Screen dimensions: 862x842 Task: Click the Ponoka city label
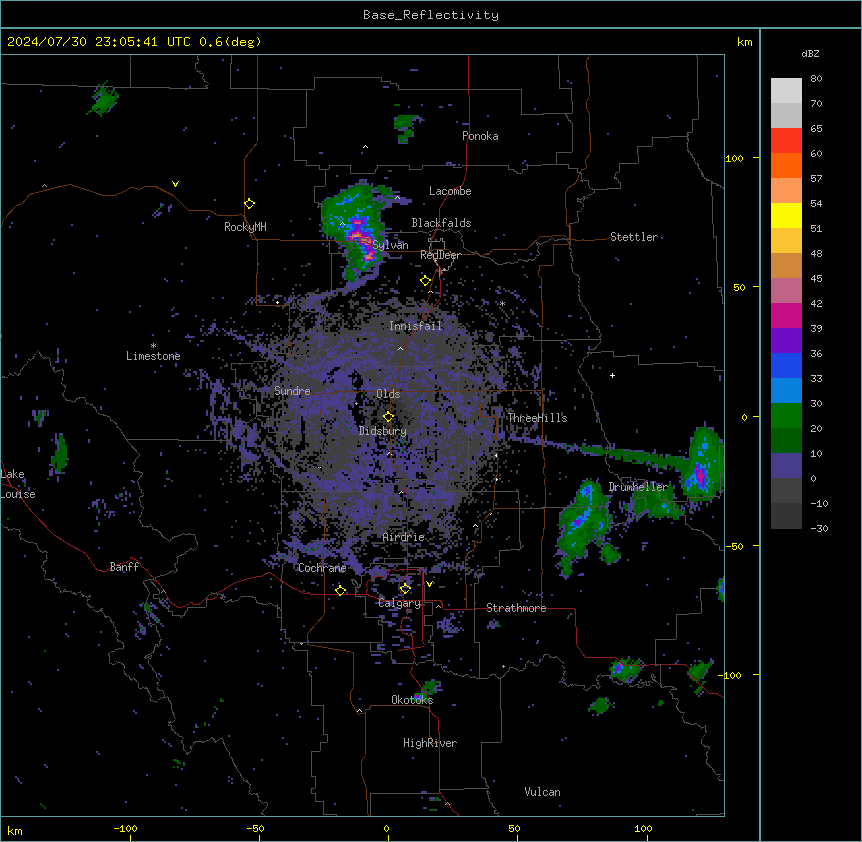[480, 136]
